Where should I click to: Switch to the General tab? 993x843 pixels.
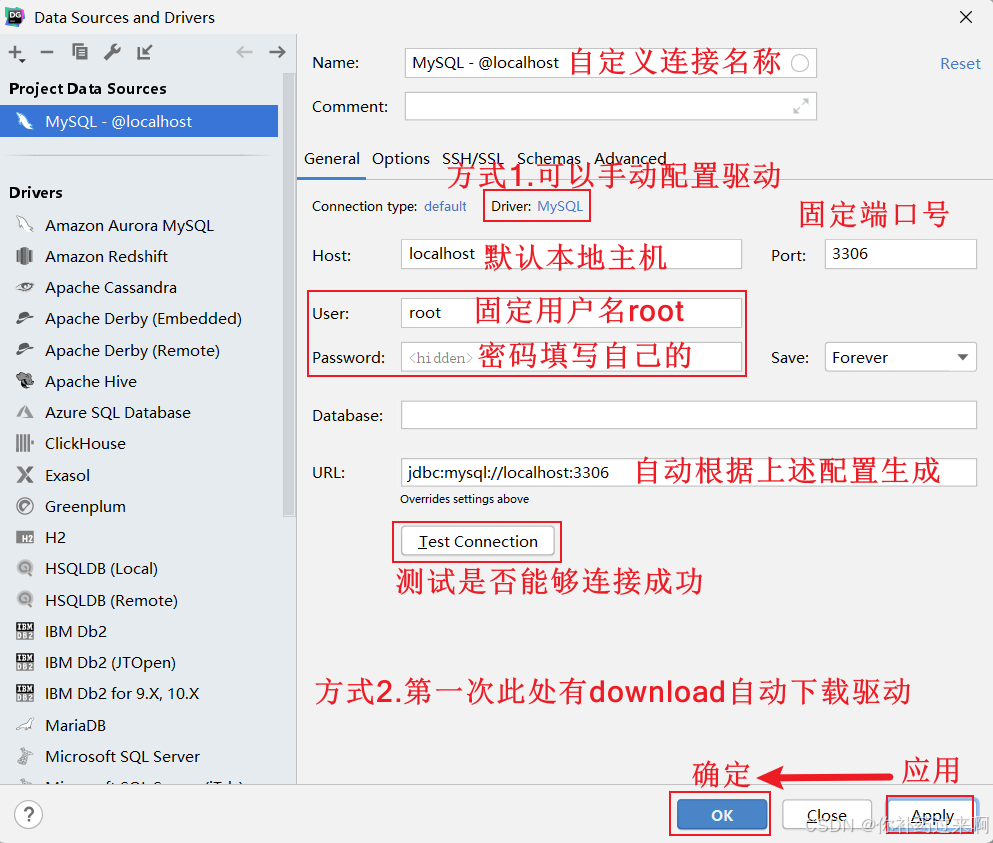click(x=332, y=158)
